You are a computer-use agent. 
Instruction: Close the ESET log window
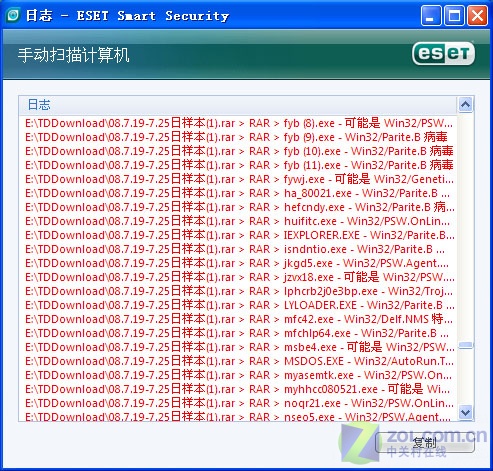click(477, 16)
